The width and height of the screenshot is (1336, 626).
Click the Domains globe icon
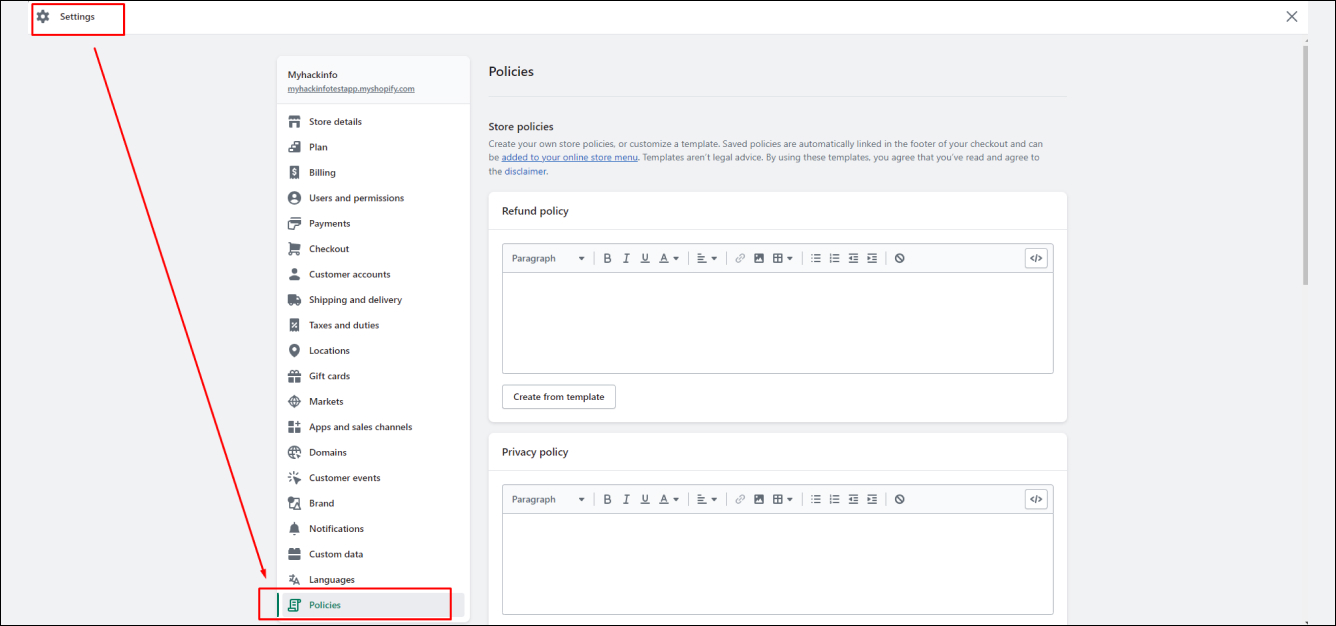coord(294,452)
